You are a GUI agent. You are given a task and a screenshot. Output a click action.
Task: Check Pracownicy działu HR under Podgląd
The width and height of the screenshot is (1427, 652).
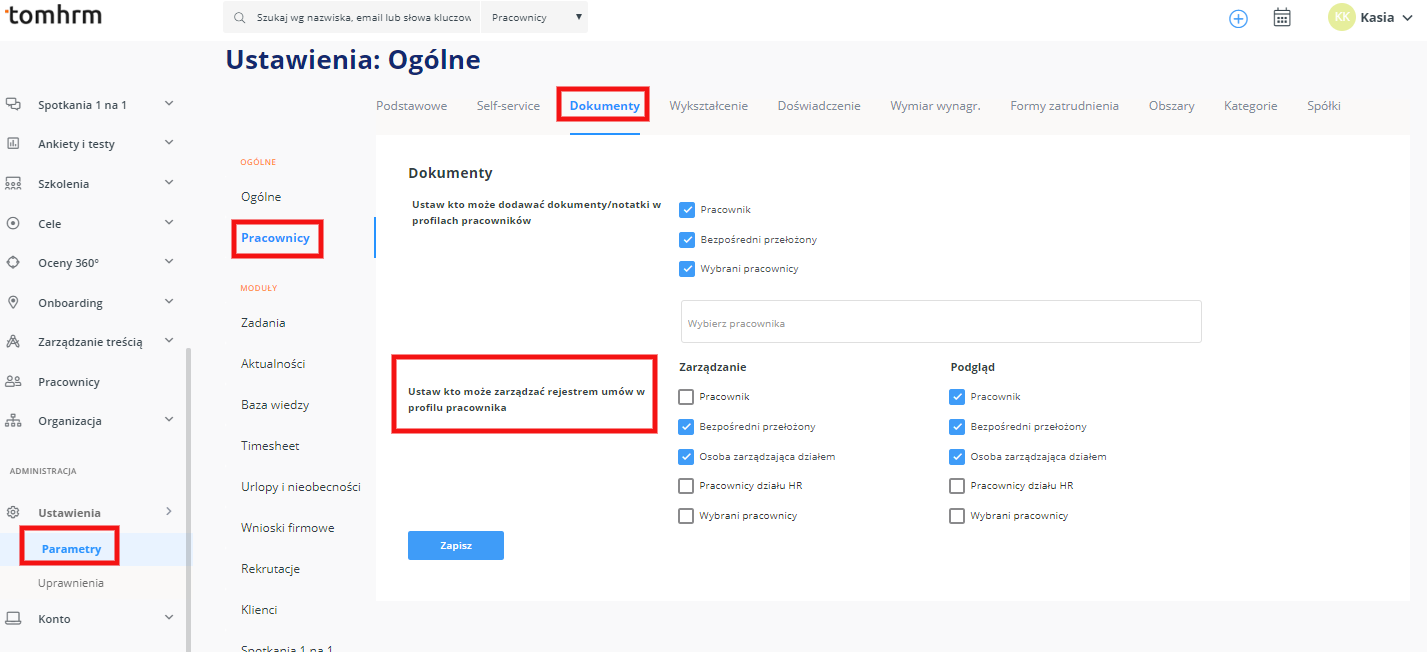[957, 486]
